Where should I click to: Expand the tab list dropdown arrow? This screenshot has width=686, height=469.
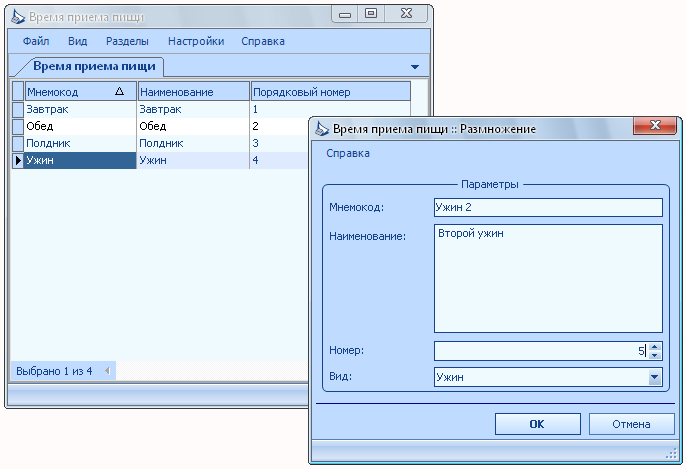pyautogui.click(x=415, y=67)
